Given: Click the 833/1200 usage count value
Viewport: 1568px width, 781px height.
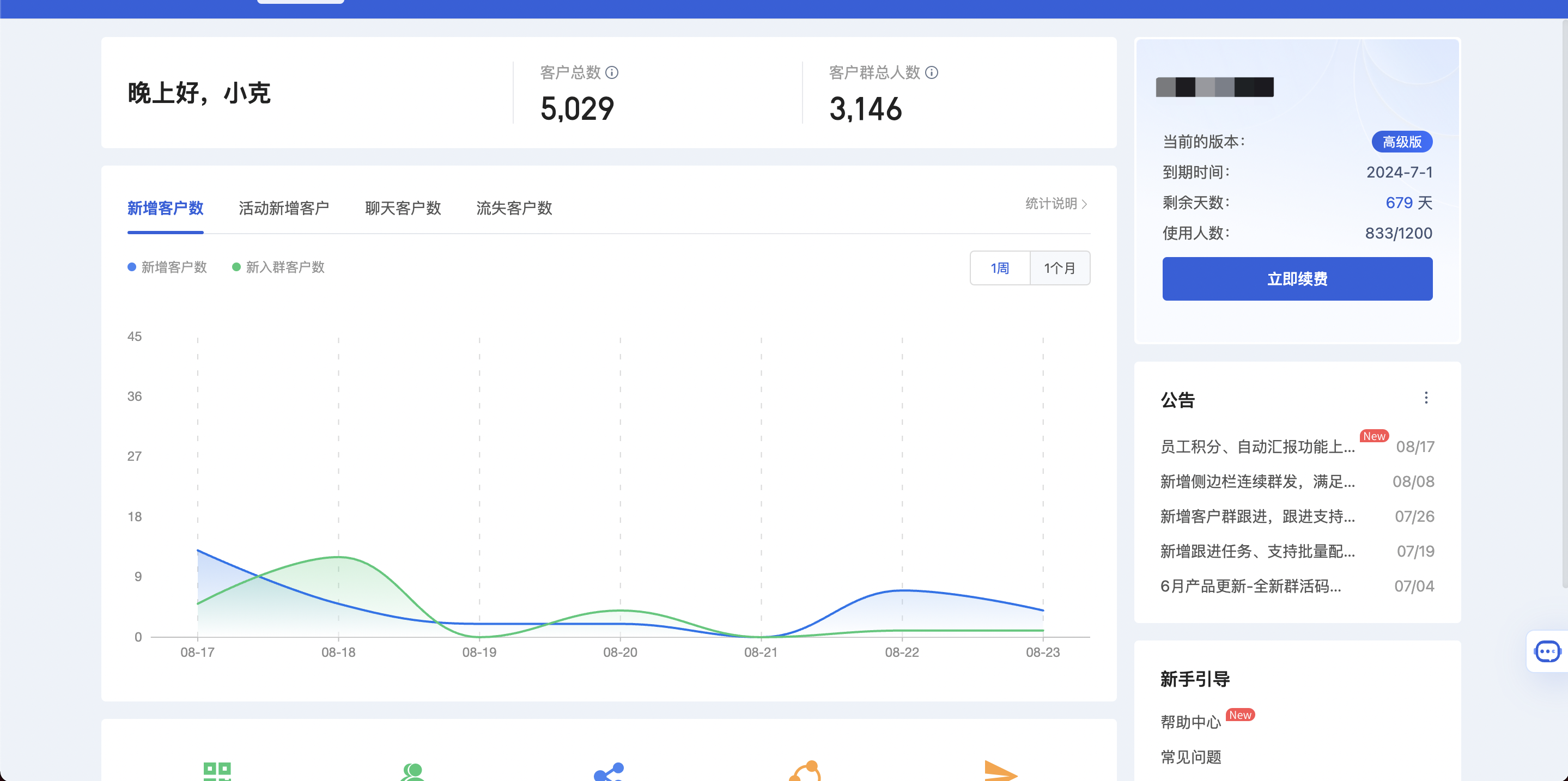Looking at the screenshot, I should pos(1398,233).
